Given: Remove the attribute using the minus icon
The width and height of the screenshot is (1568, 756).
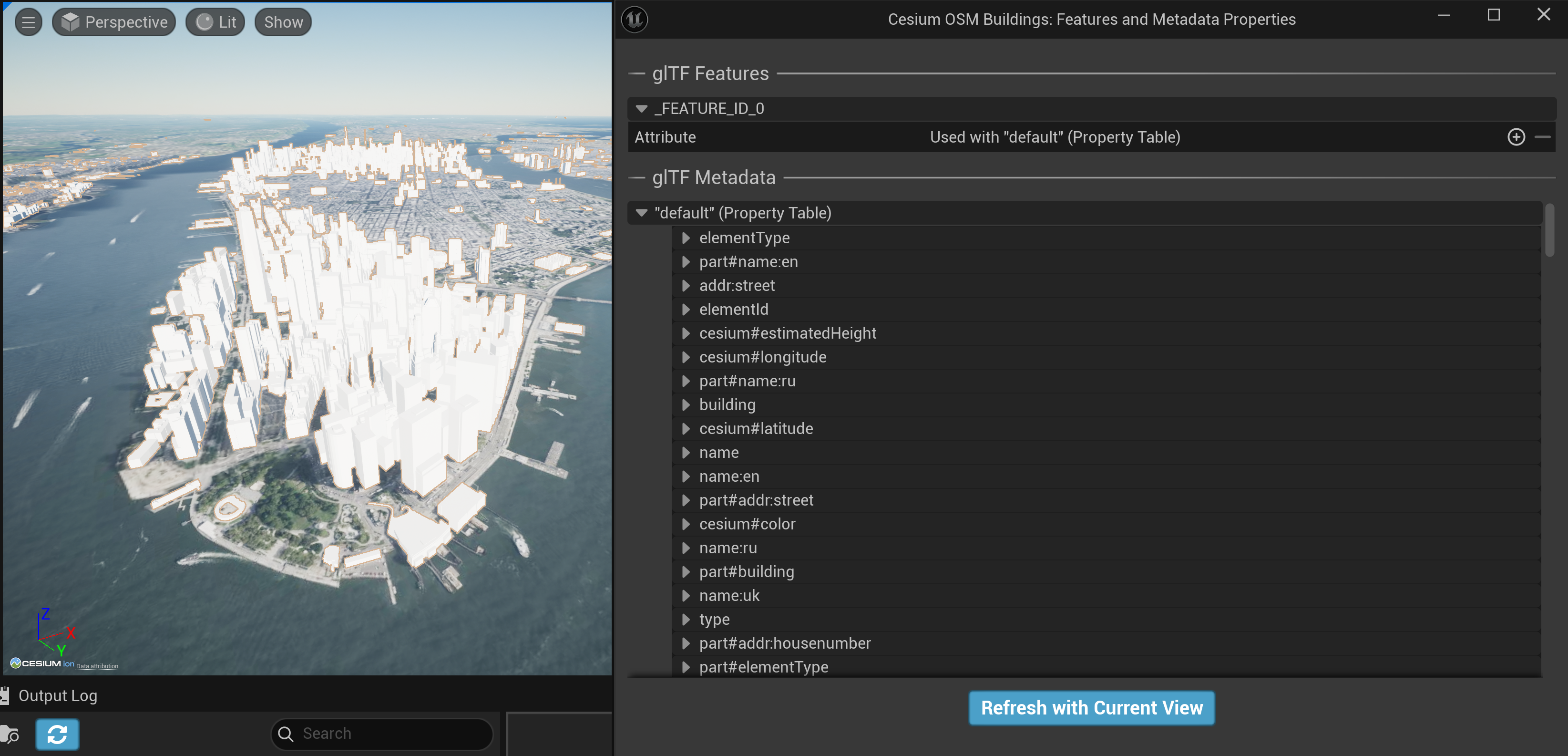Looking at the screenshot, I should point(1546,136).
